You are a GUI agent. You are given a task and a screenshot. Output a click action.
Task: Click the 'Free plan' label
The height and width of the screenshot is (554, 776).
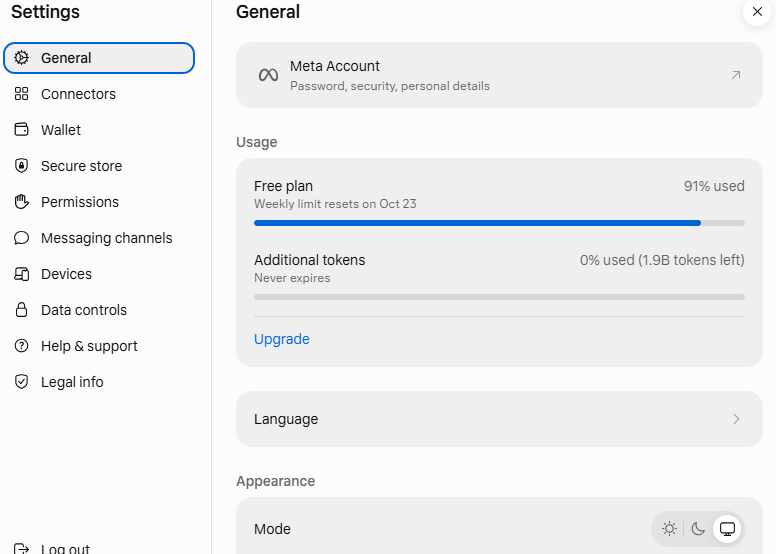(283, 186)
